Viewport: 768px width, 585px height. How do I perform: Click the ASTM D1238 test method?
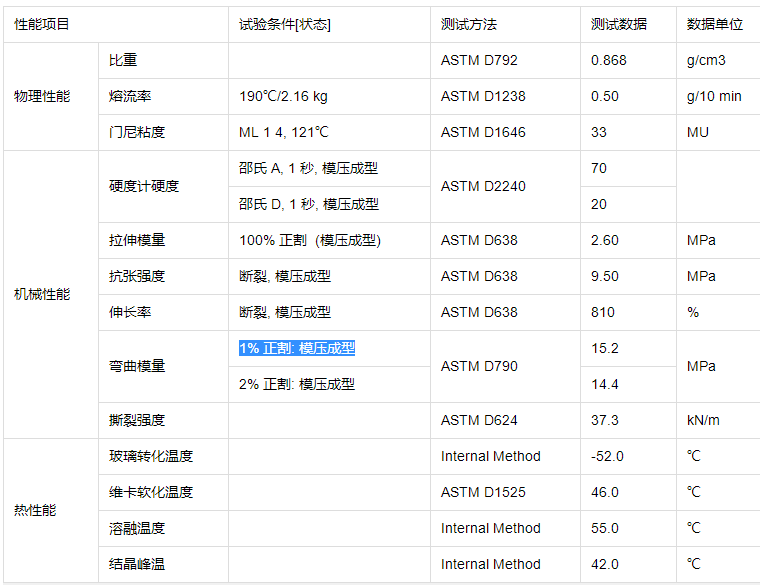(x=483, y=96)
